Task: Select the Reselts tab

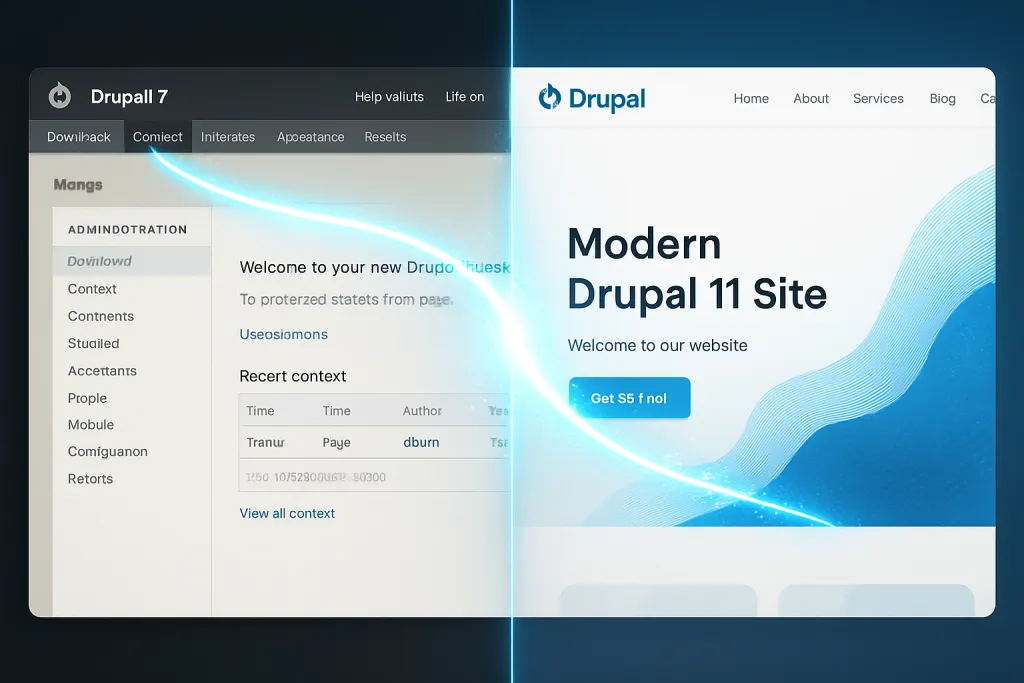Action: (x=385, y=136)
